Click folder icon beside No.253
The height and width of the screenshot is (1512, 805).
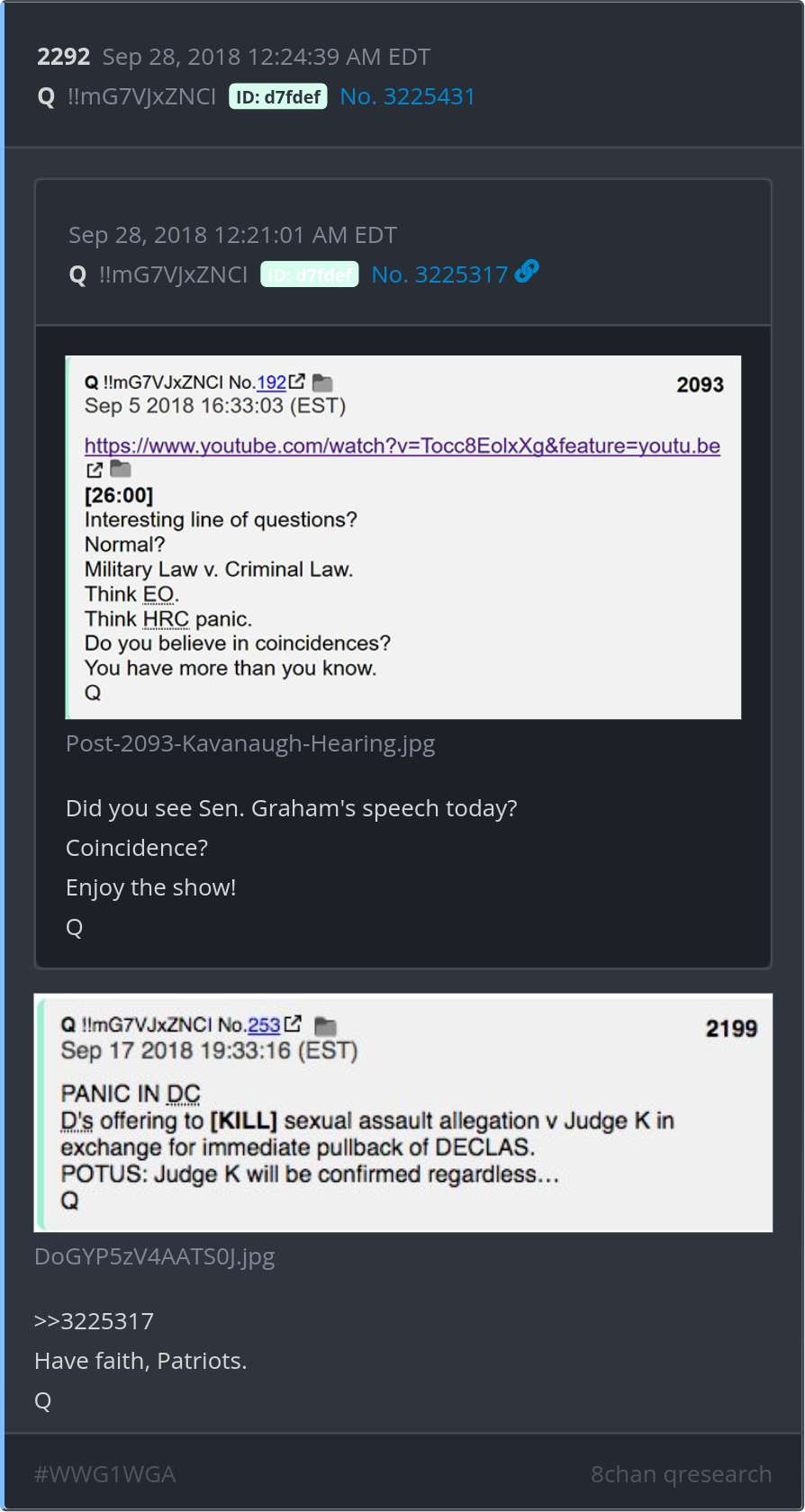(x=325, y=1026)
